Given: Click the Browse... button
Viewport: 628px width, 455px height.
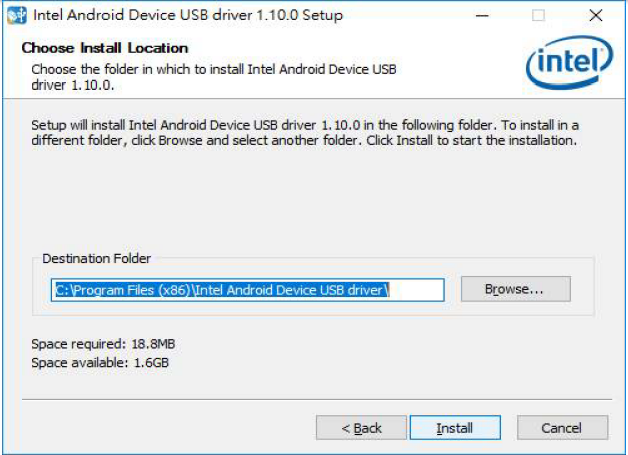Looking at the screenshot, I should pyautogui.click(x=515, y=289).
